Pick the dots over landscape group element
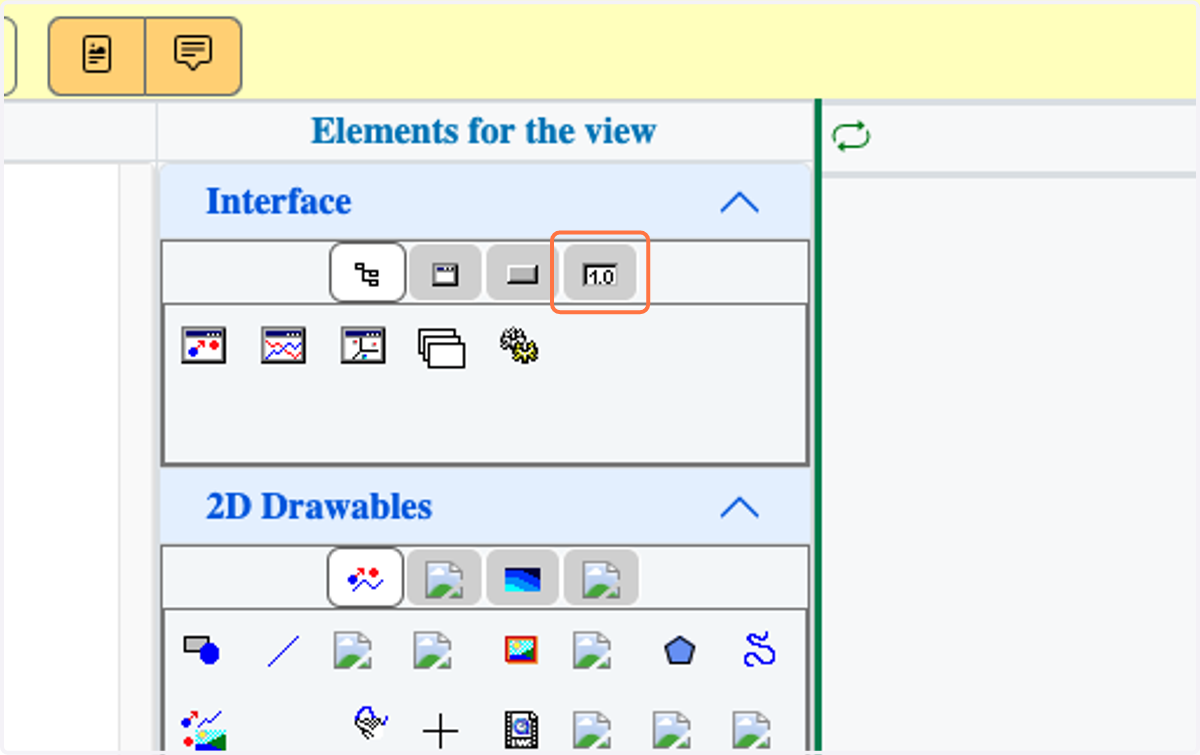Screen dimensions: 1200x755 pos(203,730)
